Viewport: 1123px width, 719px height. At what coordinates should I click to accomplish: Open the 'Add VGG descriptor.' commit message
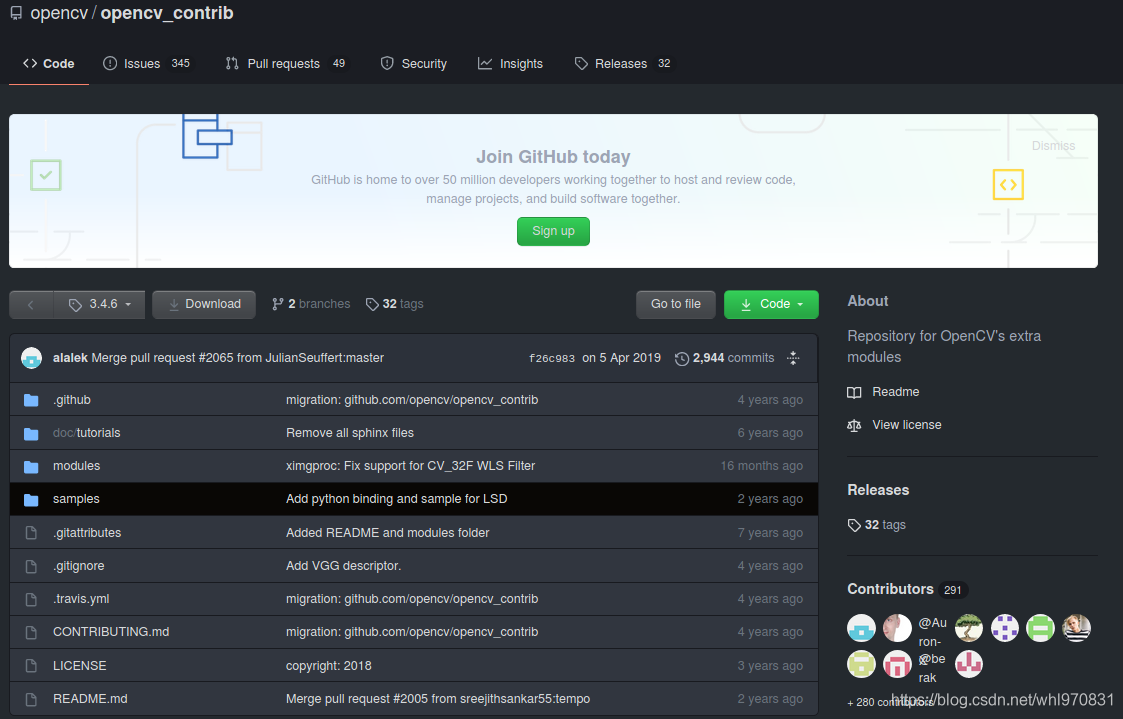click(344, 566)
